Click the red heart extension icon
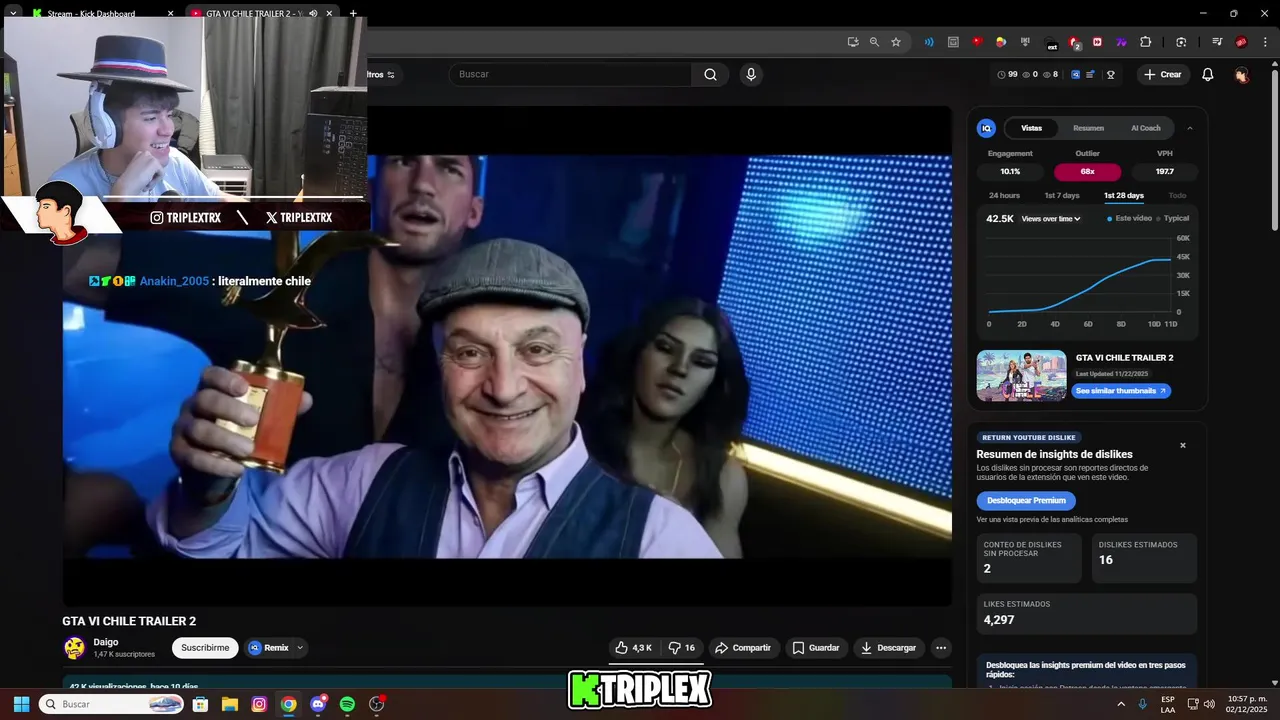Viewport: 1280px width, 720px height. (977, 42)
